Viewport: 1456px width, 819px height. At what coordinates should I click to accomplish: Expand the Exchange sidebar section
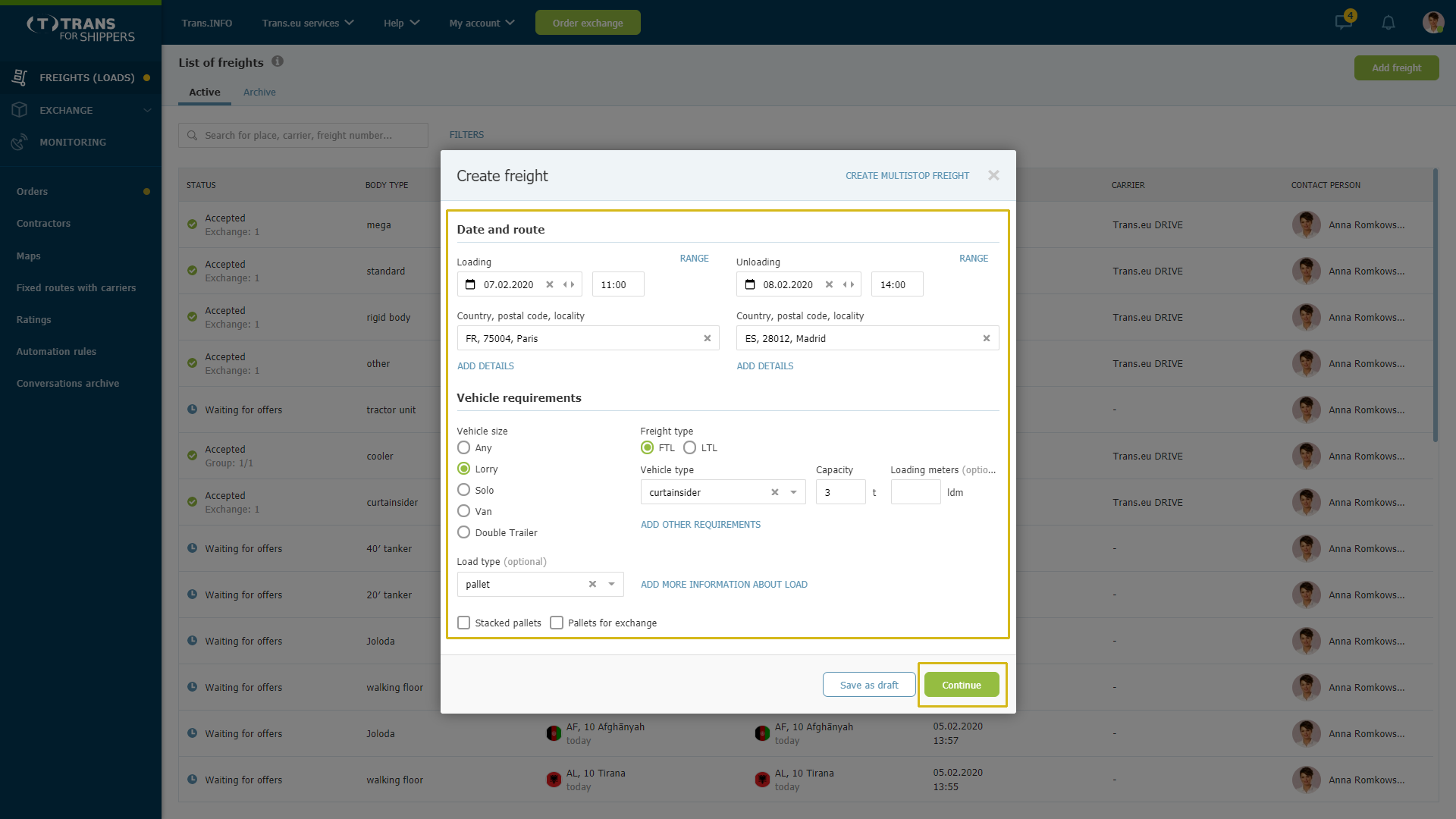tap(147, 110)
